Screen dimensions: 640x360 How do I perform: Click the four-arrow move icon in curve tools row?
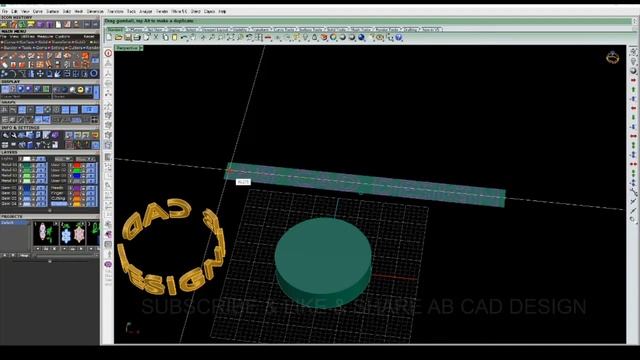(40, 73)
